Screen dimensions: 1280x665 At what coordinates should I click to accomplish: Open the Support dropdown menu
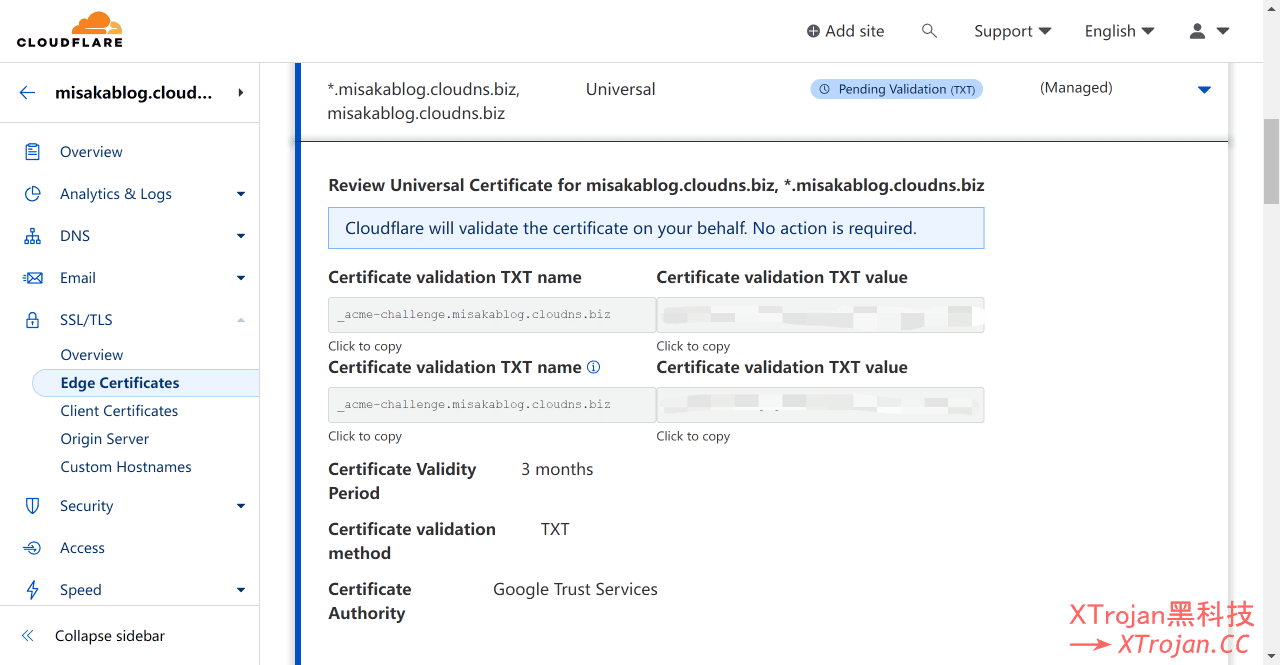point(1012,31)
